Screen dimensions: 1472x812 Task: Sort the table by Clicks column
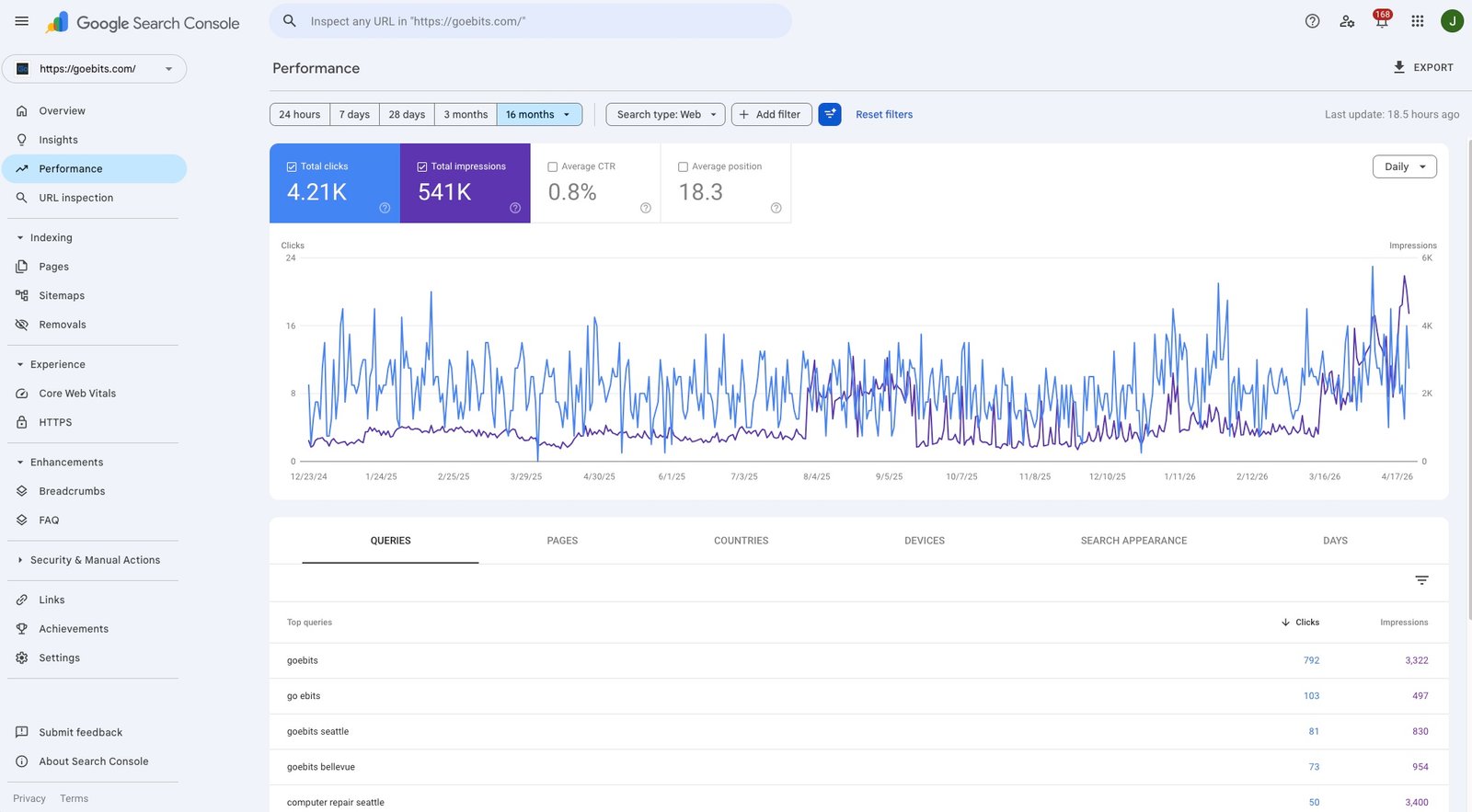(x=1300, y=623)
